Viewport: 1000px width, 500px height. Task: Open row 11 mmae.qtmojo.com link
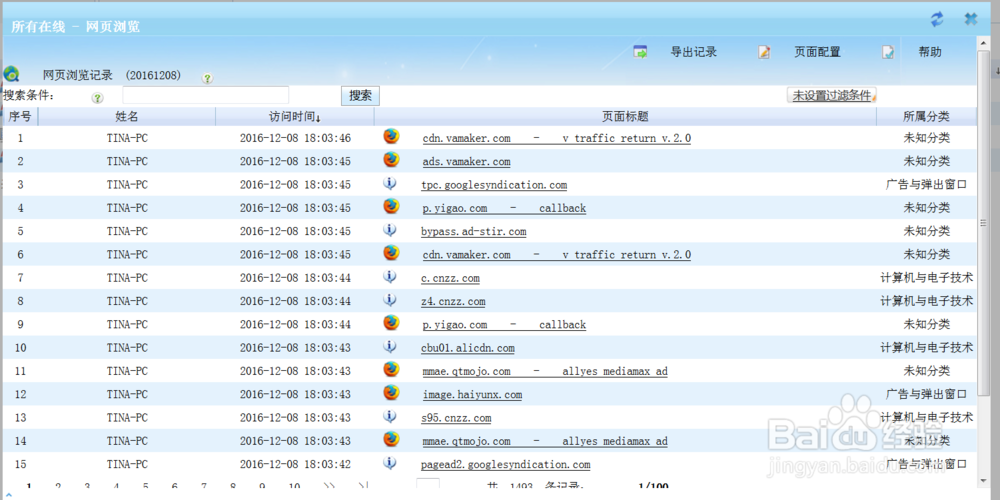click(x=545, y=371)
